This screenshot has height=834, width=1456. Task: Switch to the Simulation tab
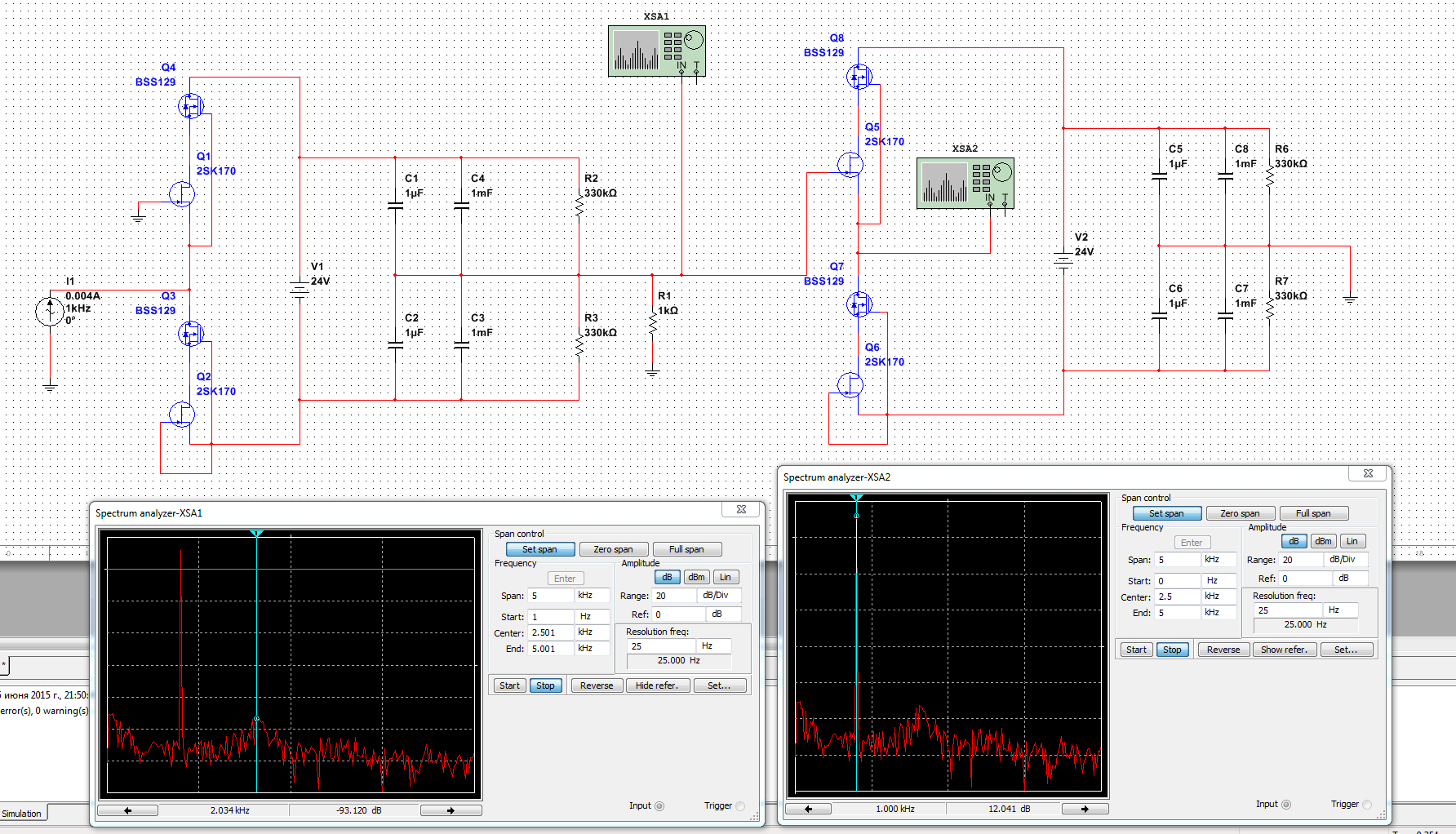(x=22, y=814)
